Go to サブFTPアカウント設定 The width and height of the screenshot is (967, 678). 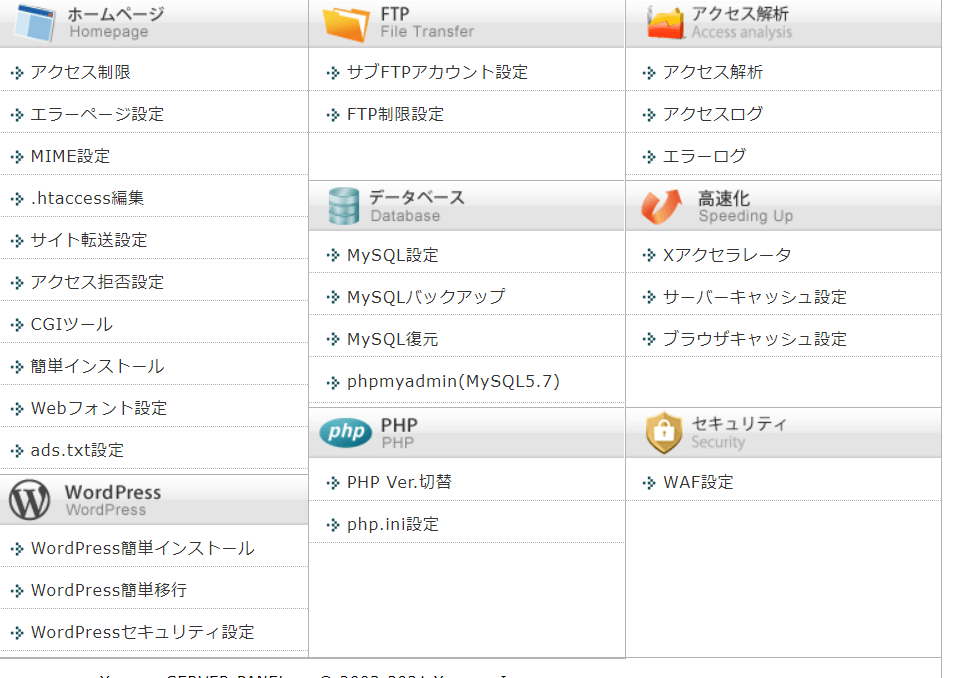click(x=437, y=72)
